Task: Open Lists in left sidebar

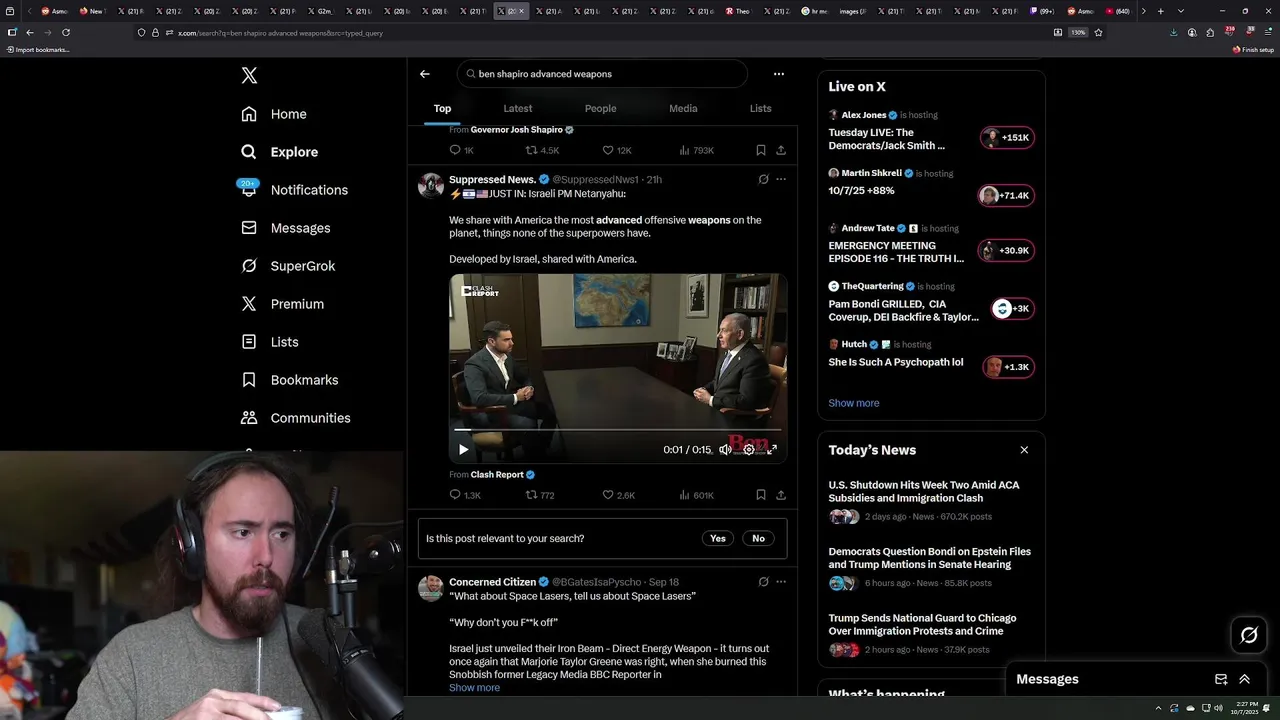Action: coord(270,342)
